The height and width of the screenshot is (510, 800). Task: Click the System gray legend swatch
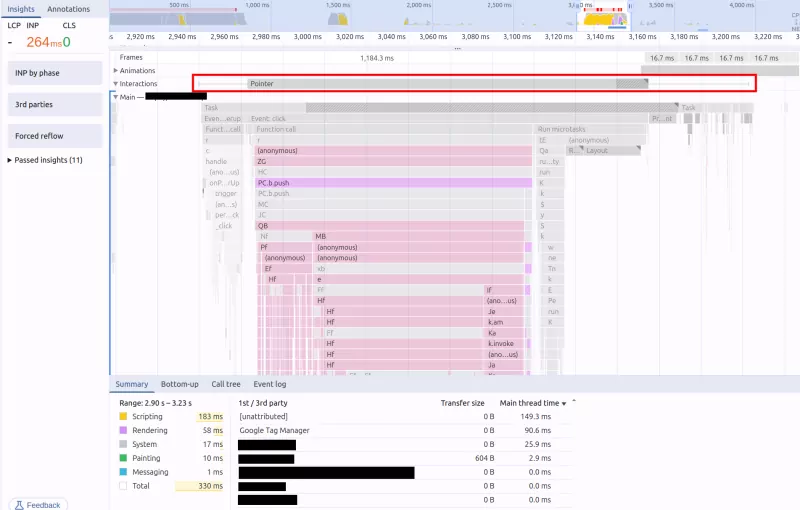click(123, 444)
